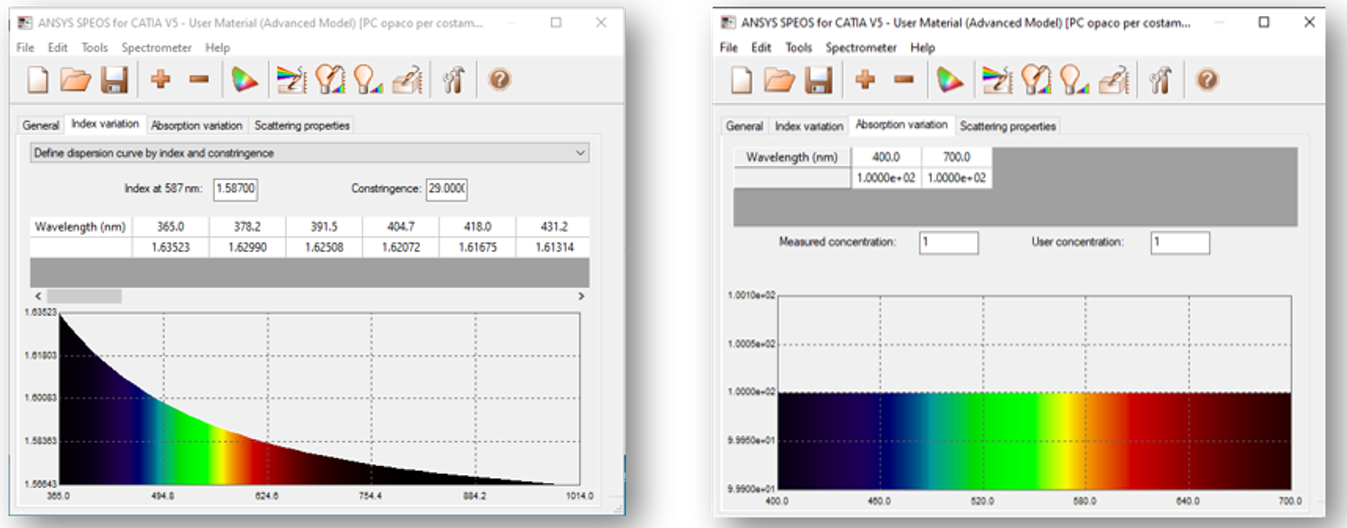Click plain light bulb icon in right window
The image size is (1347, 528).
(1075, 80)
